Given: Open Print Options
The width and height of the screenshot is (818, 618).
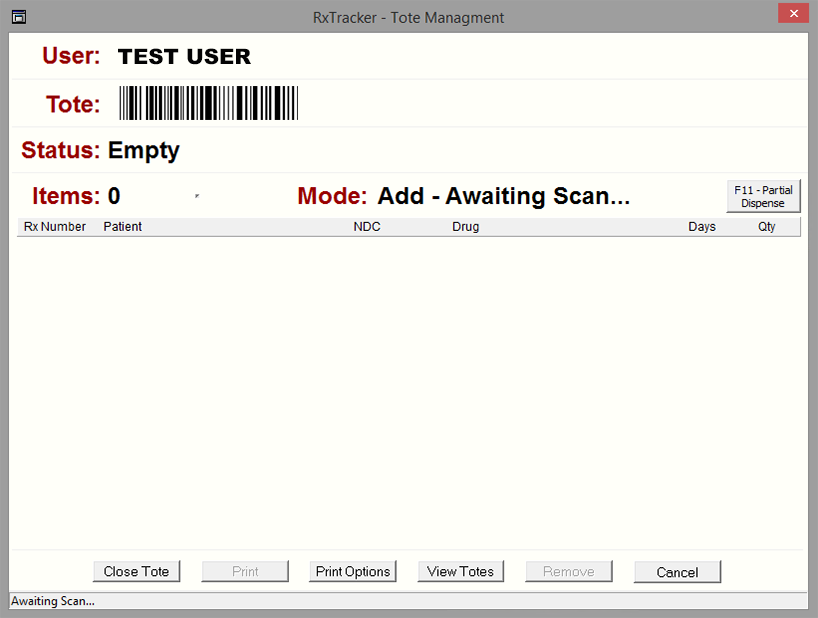Looking at the screenshot, I should click(x=353, y=572).
